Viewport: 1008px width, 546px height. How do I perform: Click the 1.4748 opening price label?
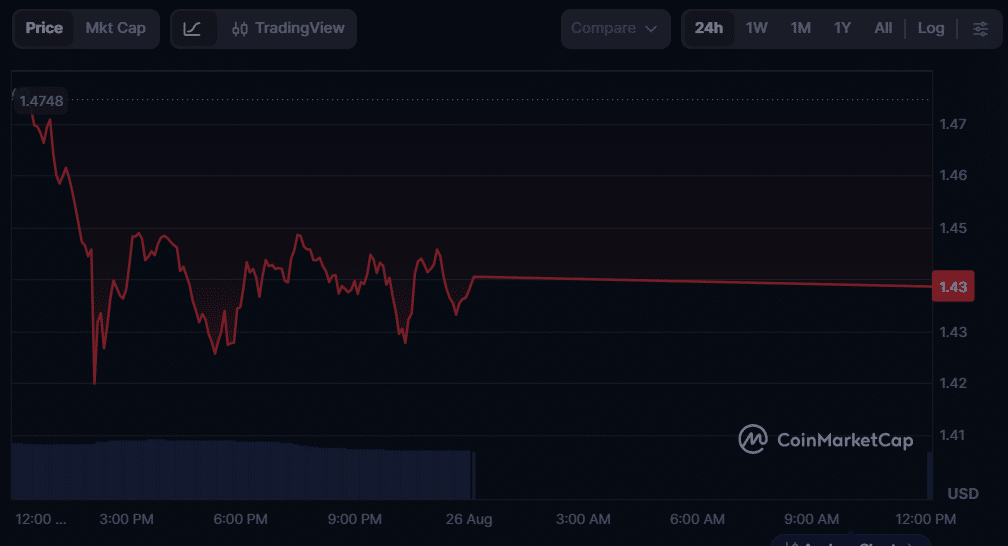pyautogui.click(x=41, y=101)
